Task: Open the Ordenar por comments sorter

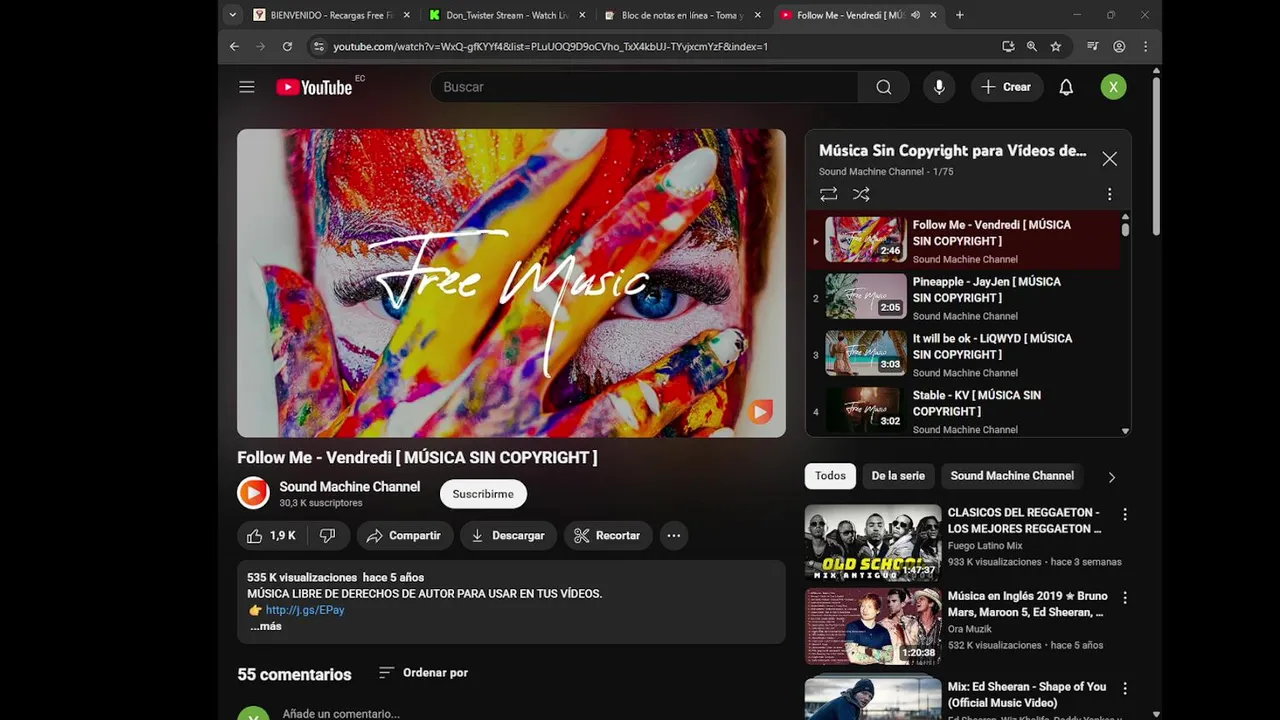Action: click(423, 673)
